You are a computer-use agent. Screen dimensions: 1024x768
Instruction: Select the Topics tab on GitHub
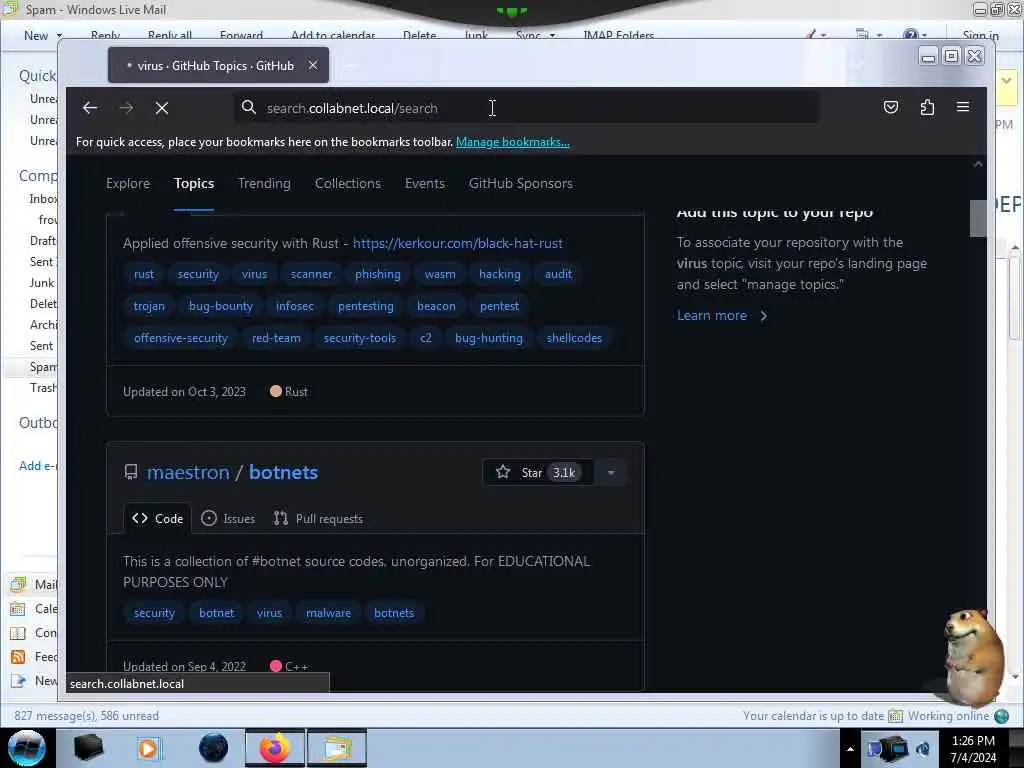coord(194,184)
